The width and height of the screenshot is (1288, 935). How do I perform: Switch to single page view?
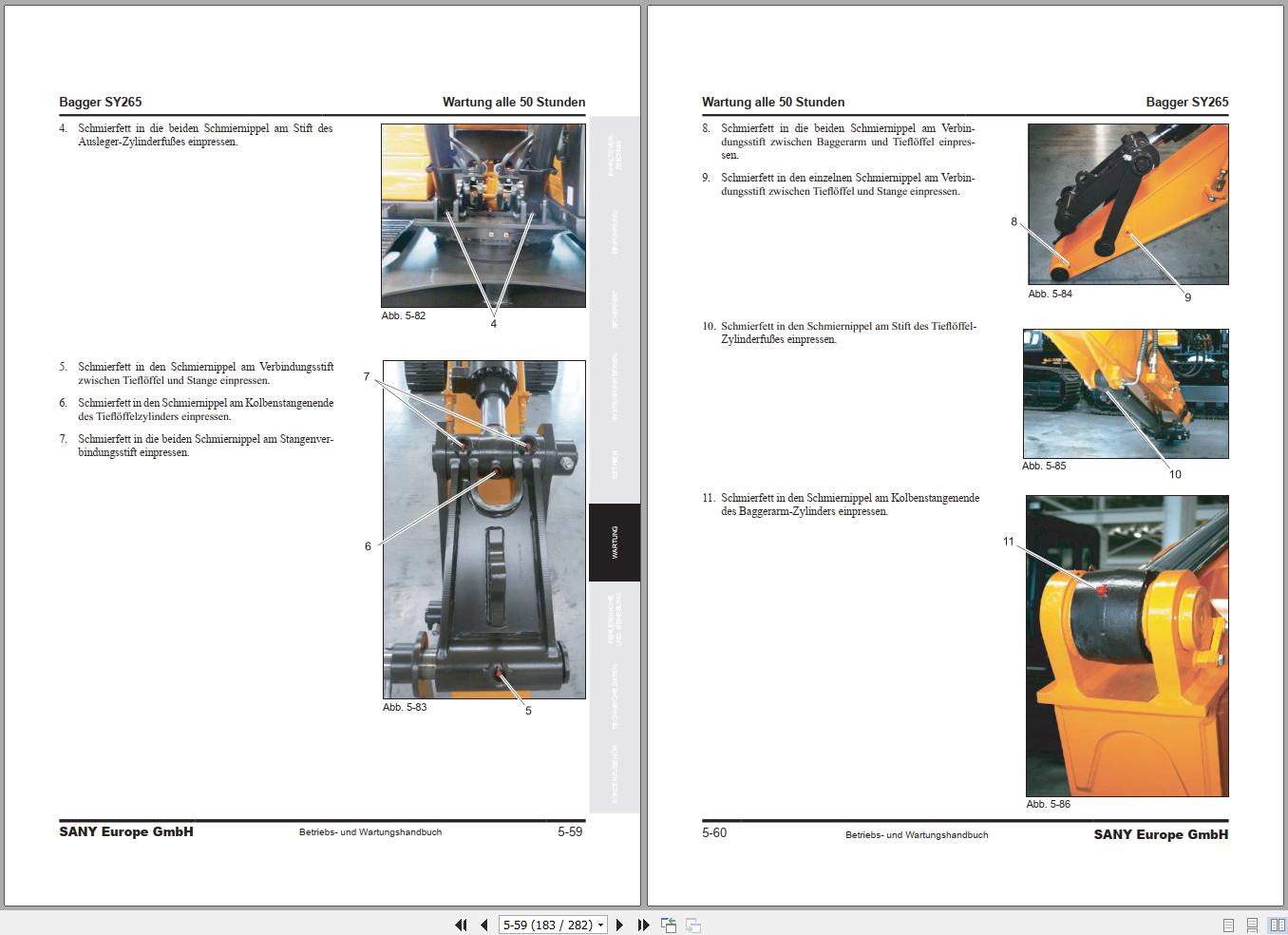[x=1228, y=925]
